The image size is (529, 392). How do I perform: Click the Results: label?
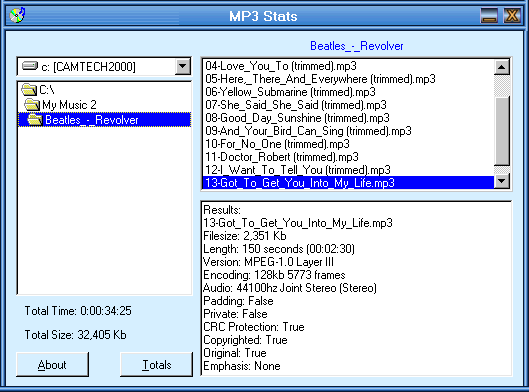222,210
